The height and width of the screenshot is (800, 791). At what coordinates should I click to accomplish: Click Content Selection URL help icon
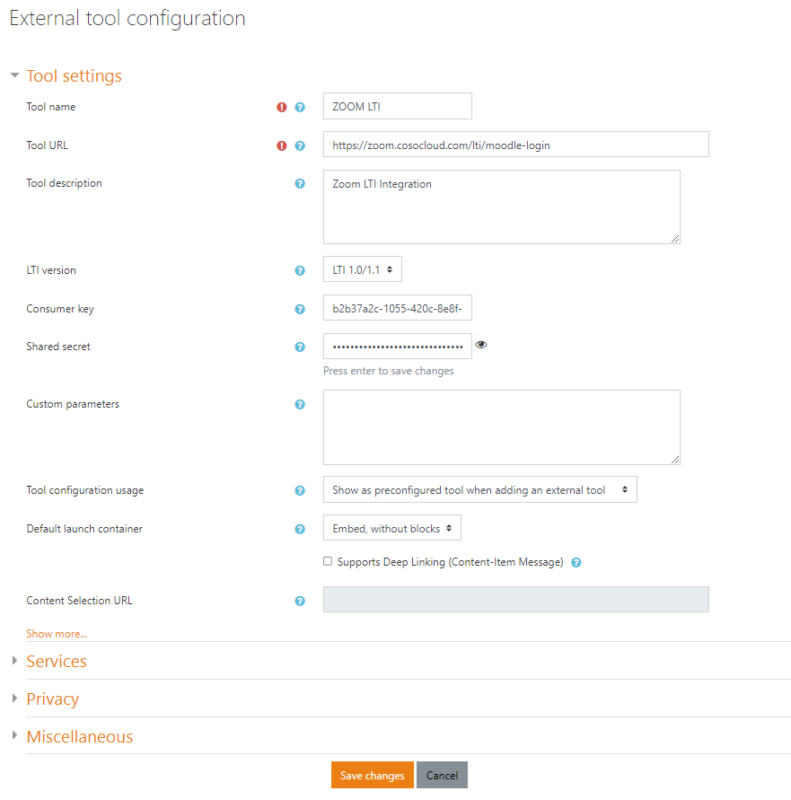(x=300, y=601)
